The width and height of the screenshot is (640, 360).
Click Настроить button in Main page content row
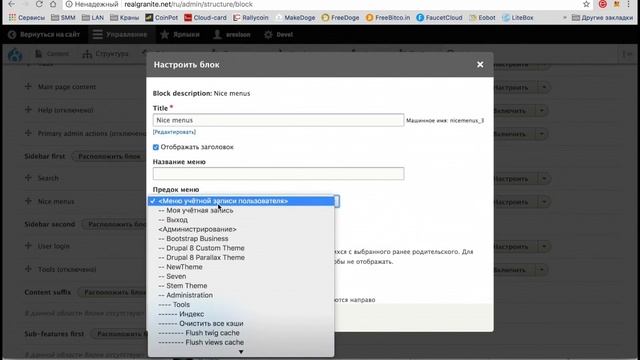point(513,87)
